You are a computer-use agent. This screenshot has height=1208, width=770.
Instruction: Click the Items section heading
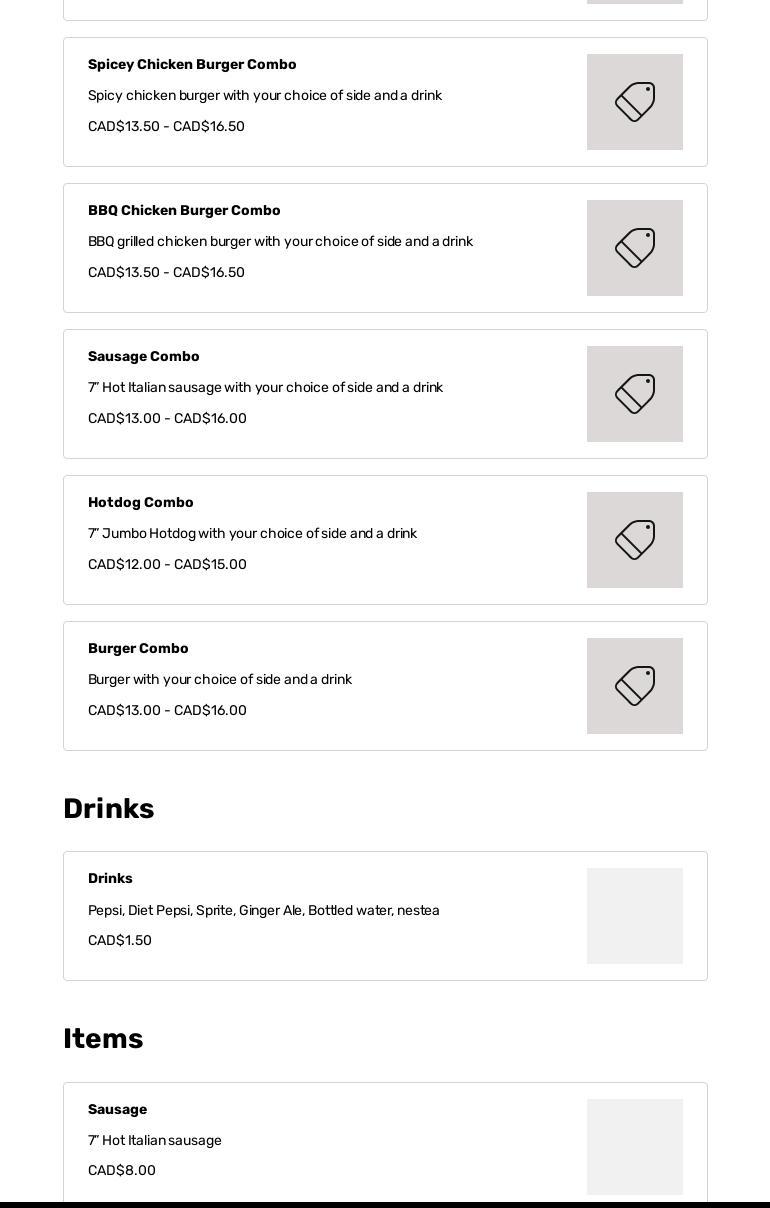[103, 1038]
